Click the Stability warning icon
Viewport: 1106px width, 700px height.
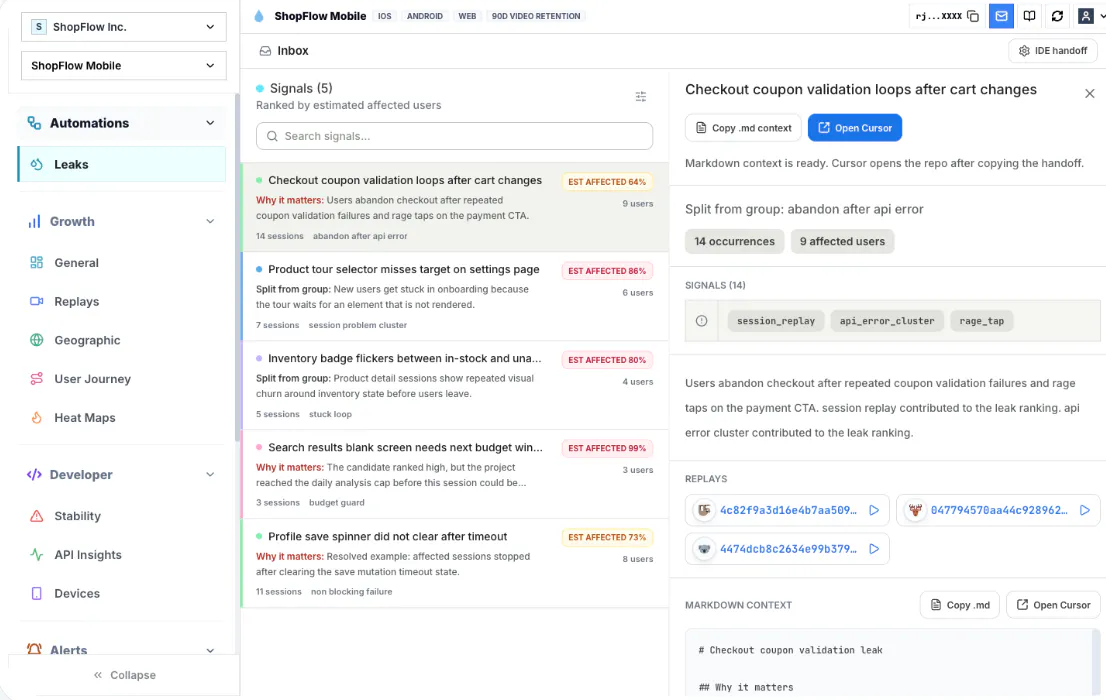point(37,516)
